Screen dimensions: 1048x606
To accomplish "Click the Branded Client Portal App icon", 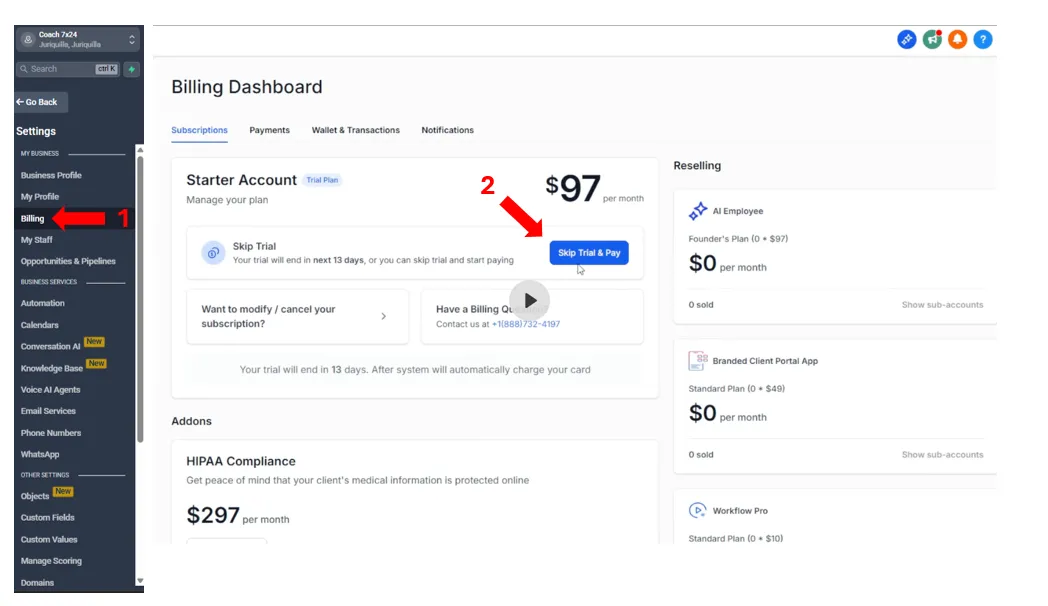I will (697, 361).
